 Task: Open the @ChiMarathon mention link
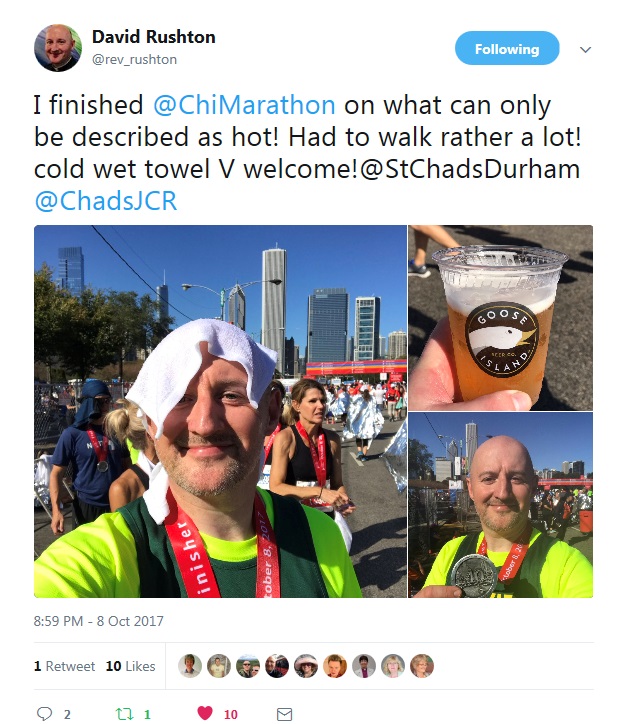click(244, 105)
